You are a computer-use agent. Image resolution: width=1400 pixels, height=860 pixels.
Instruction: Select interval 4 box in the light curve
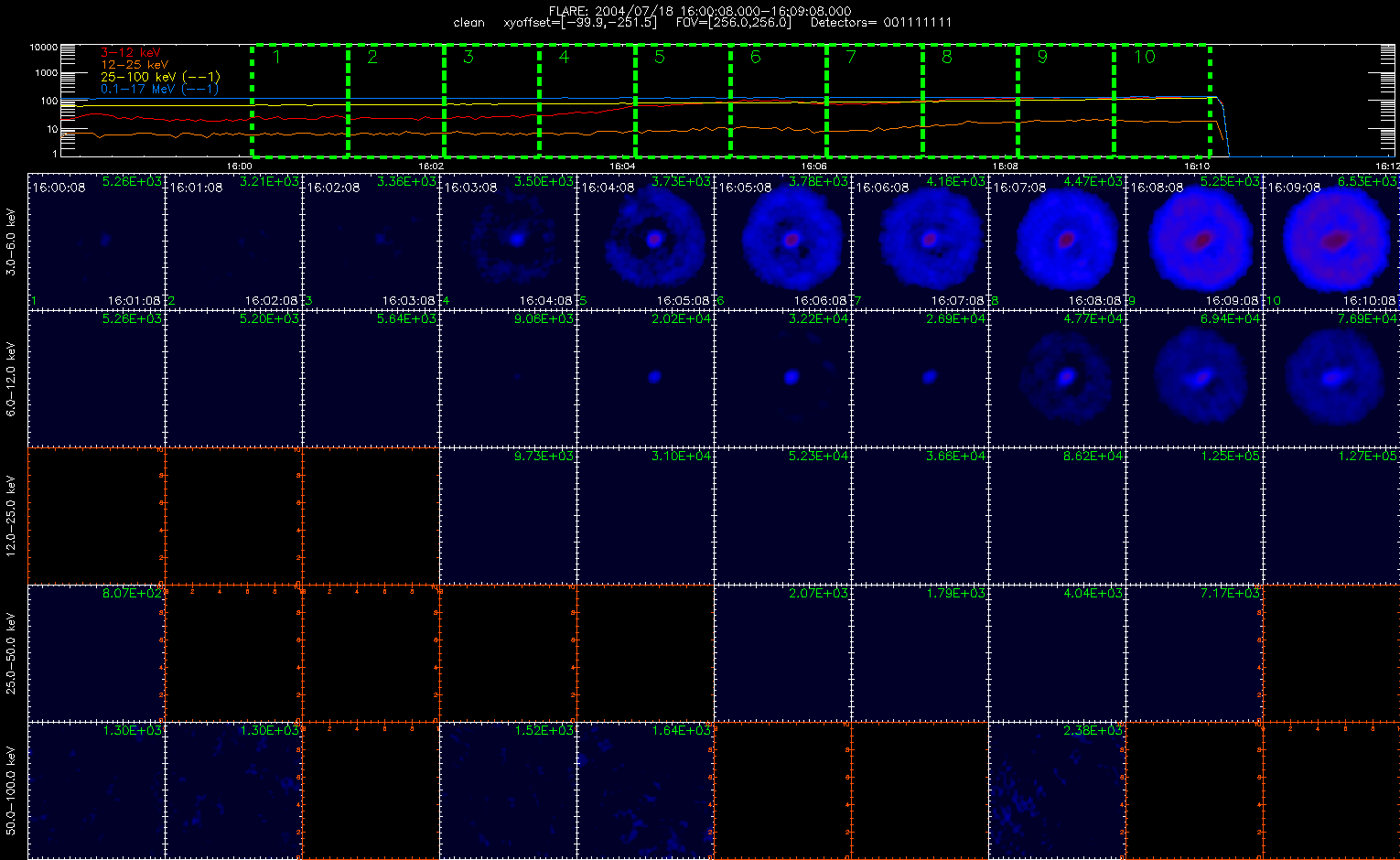coord(587,101)
